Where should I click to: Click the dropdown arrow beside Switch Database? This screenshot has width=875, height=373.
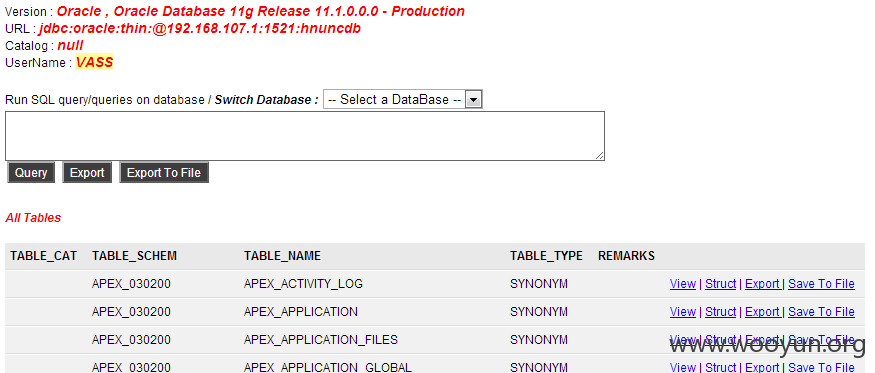474,100
